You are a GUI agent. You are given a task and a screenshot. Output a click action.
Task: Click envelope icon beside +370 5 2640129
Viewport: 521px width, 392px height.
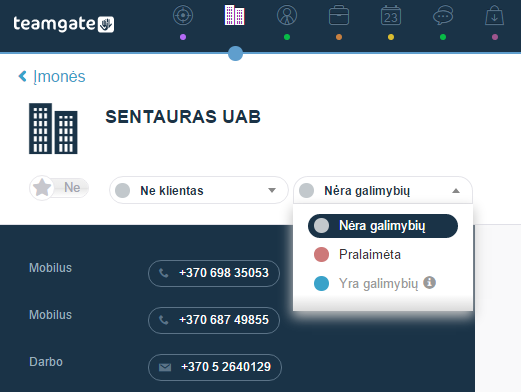click(x=165, y=367)
